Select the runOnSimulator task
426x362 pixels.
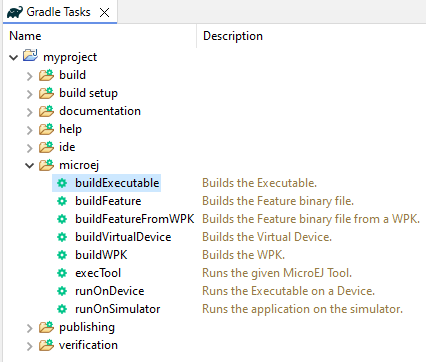pos(118,309)
